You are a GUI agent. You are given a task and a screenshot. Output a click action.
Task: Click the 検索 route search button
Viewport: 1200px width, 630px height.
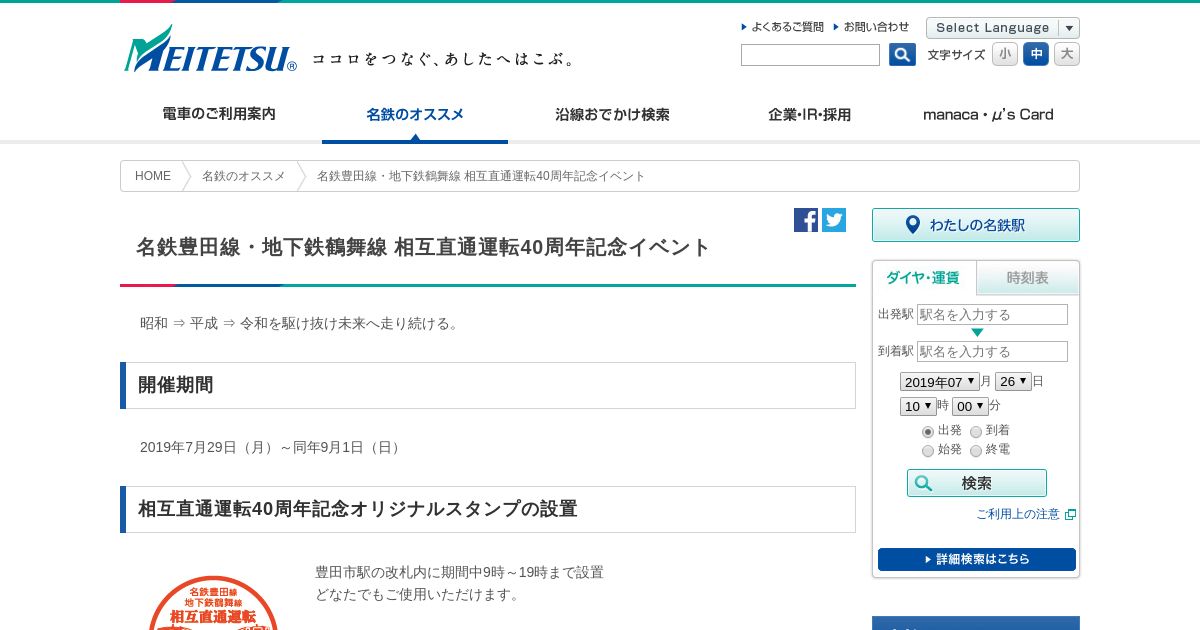pos(977,483)
